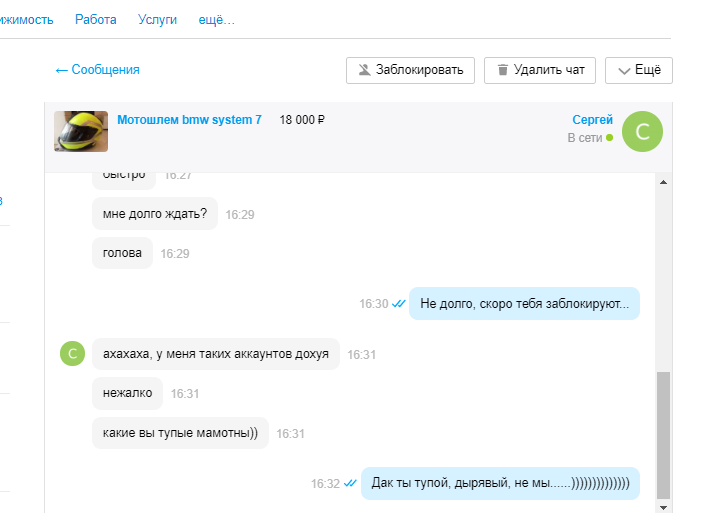Click the read checkmarks next to 16:32
The height and width of the screenshot is (513, 719).
(350, 483)
